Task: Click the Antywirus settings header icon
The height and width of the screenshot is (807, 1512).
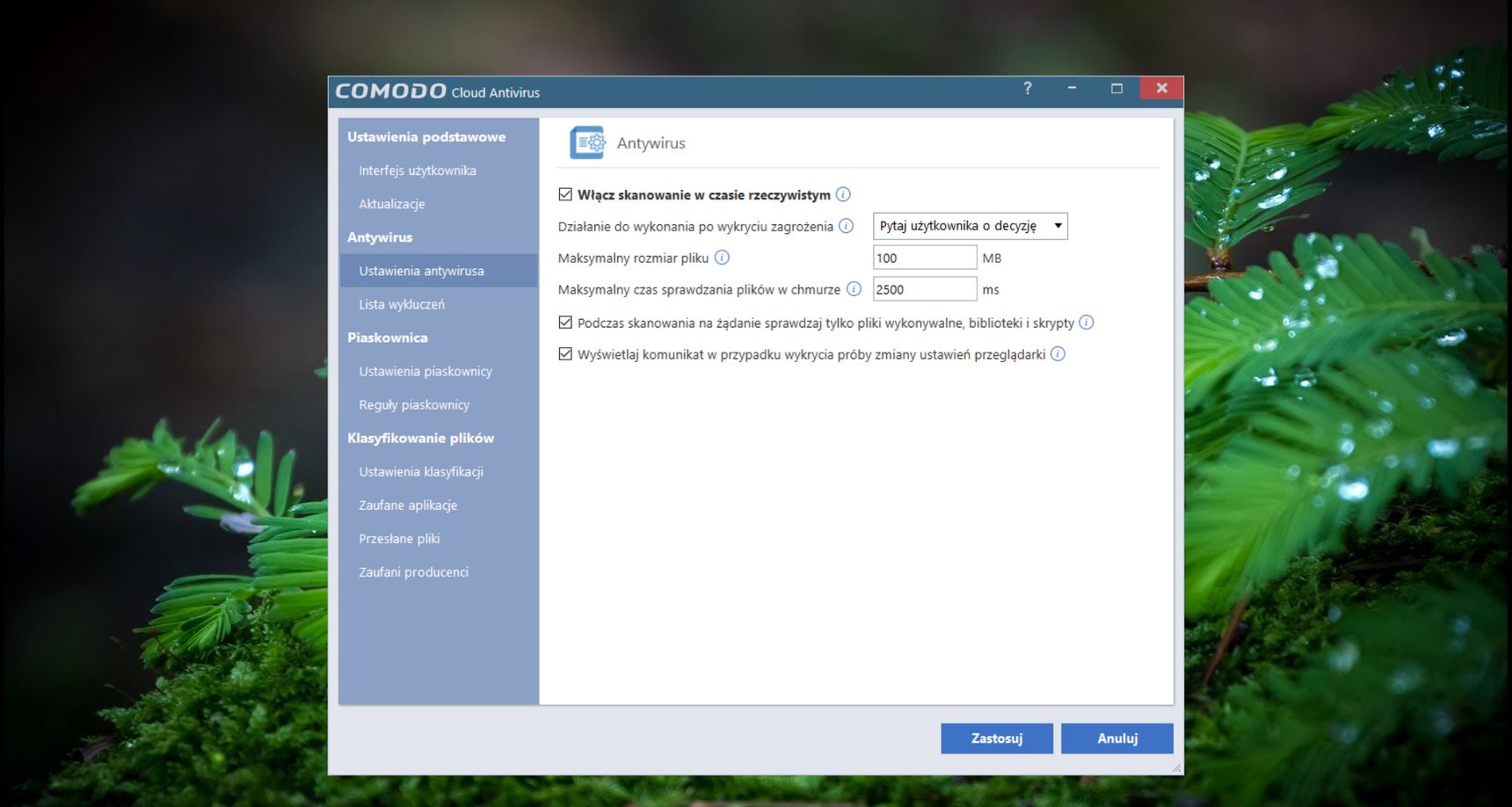Action: click(x=587, y=142)
